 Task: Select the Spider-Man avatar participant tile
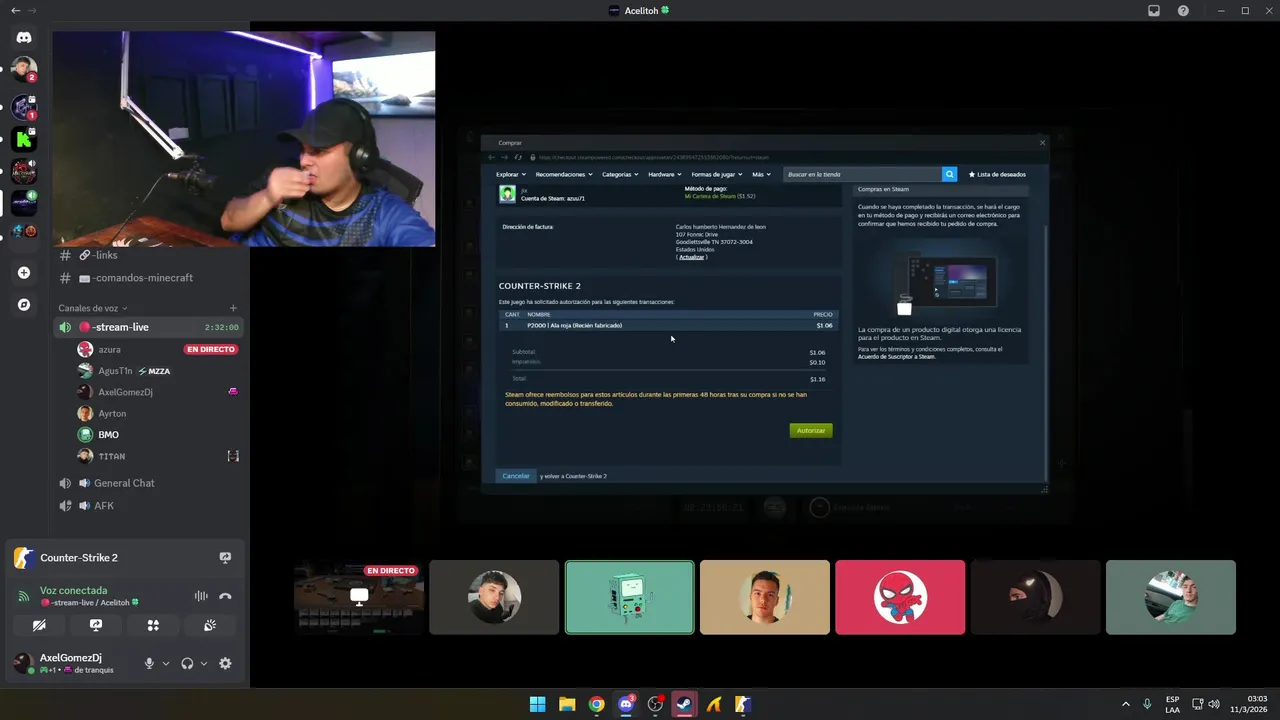[x=900, y=597]
